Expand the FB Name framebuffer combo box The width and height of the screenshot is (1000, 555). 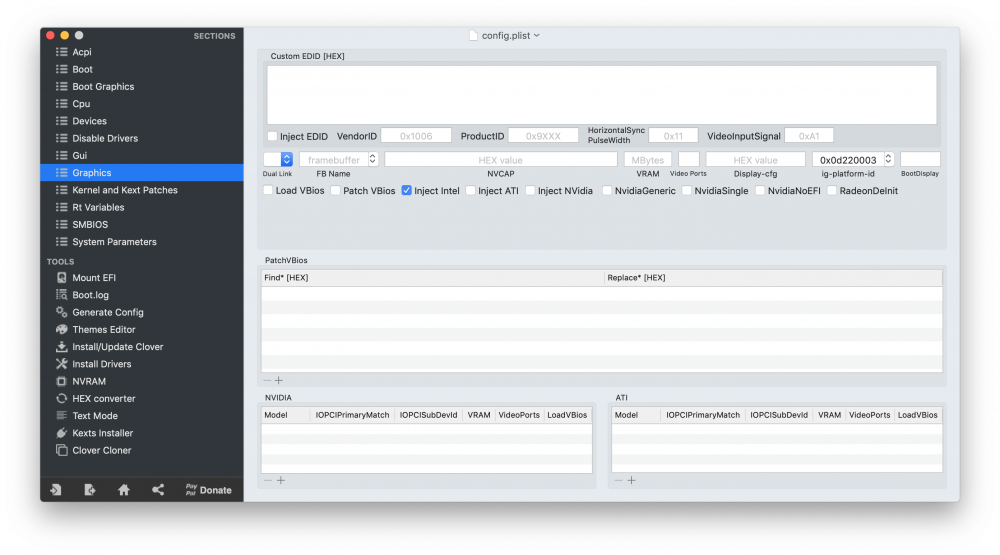point(373,159)
